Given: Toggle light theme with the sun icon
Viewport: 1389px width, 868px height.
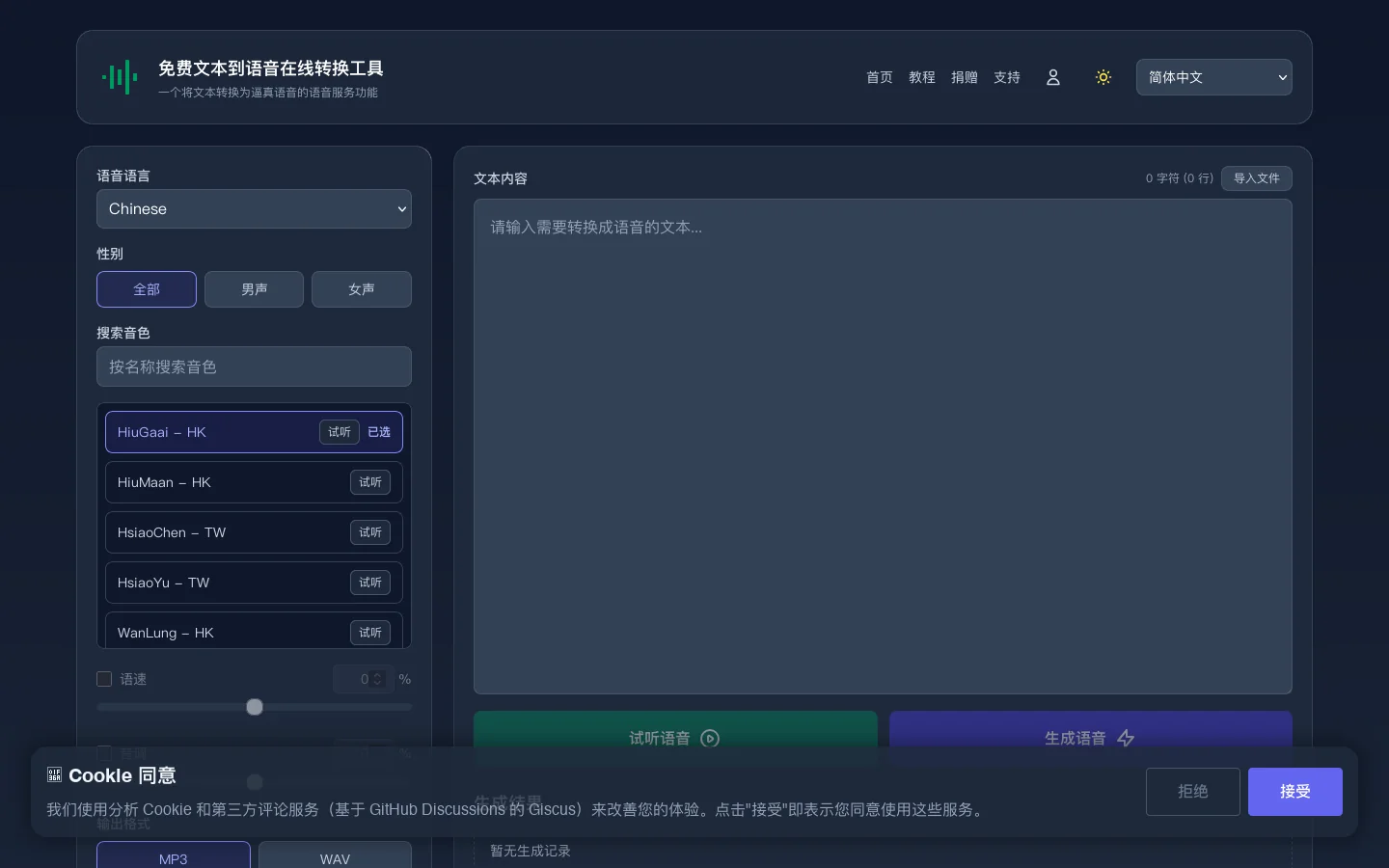Looking at the screenshot, I should 1103,77.
